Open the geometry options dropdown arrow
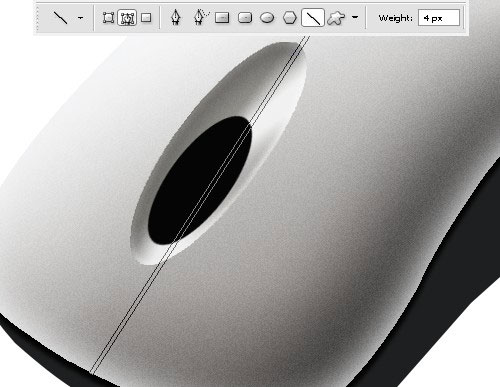The width and height of the screenshot is (500, 387). tap(355, 17)
